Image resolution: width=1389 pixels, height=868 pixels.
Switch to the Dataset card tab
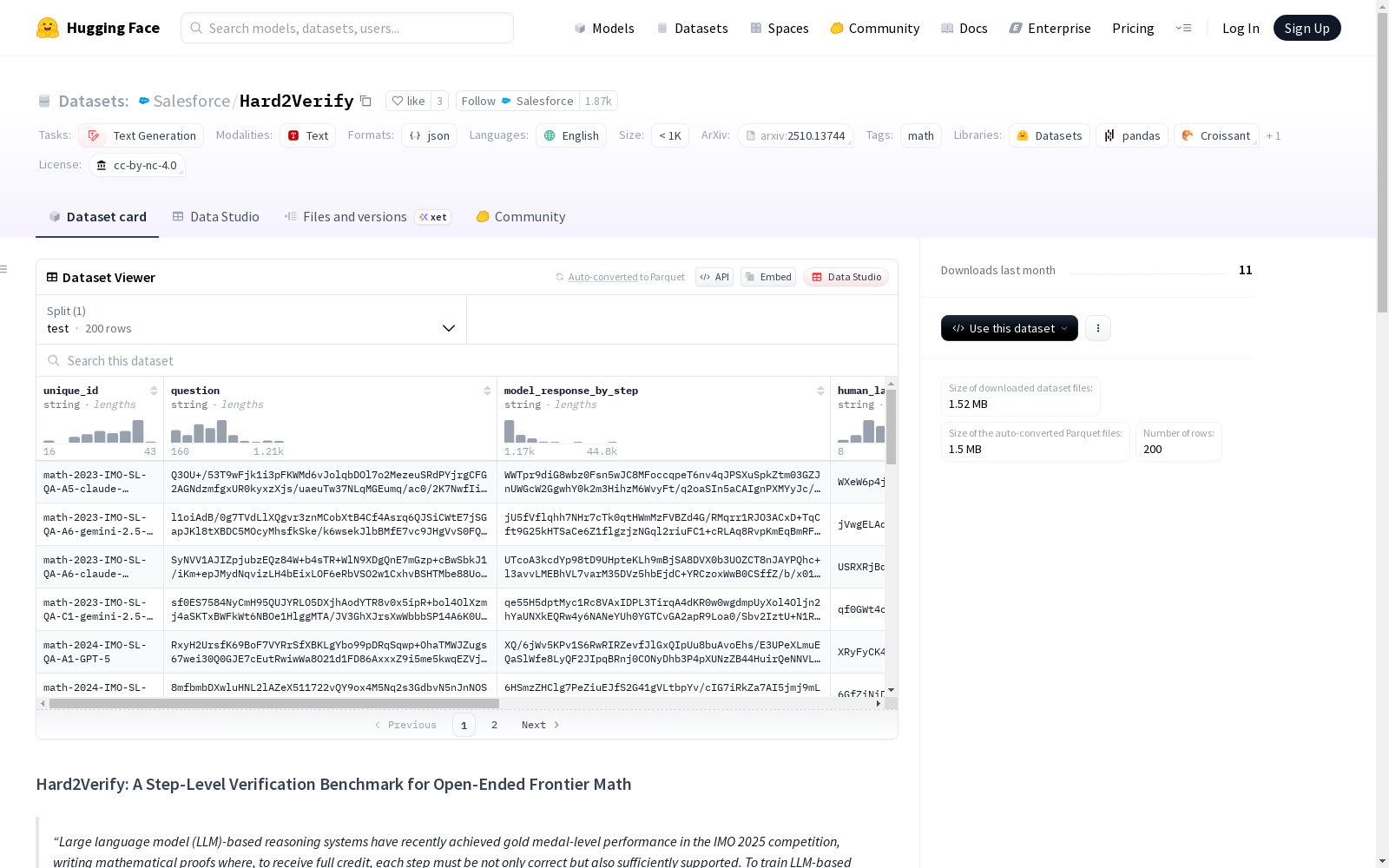point(97,217)
